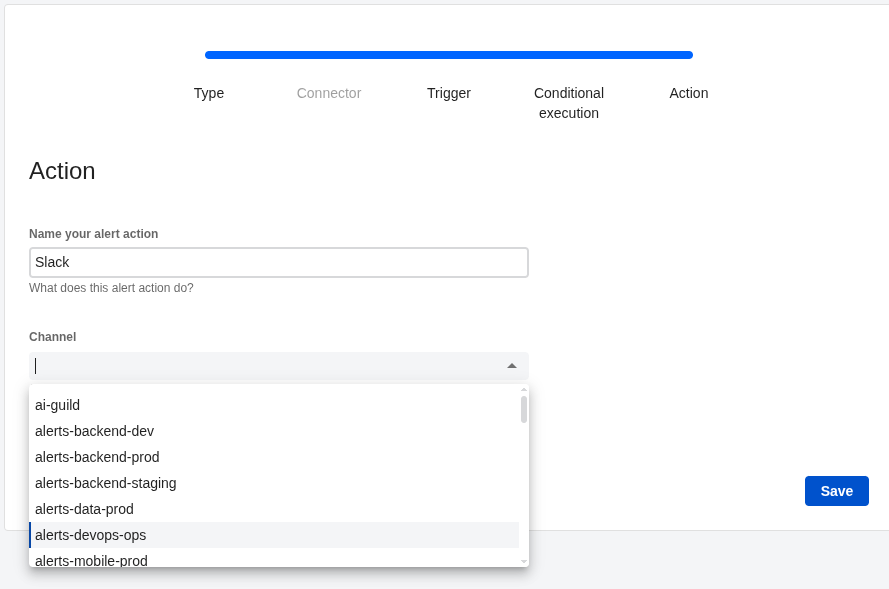Viewport: 889px width, 589px height.
Task: Click into the Channel search input
Action: tap(265, 366)
